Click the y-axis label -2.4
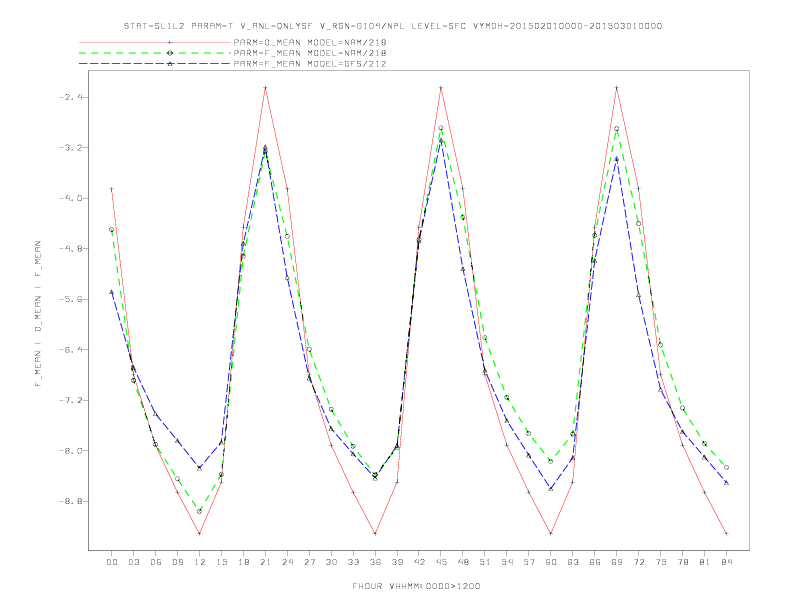 click(70, 97)
